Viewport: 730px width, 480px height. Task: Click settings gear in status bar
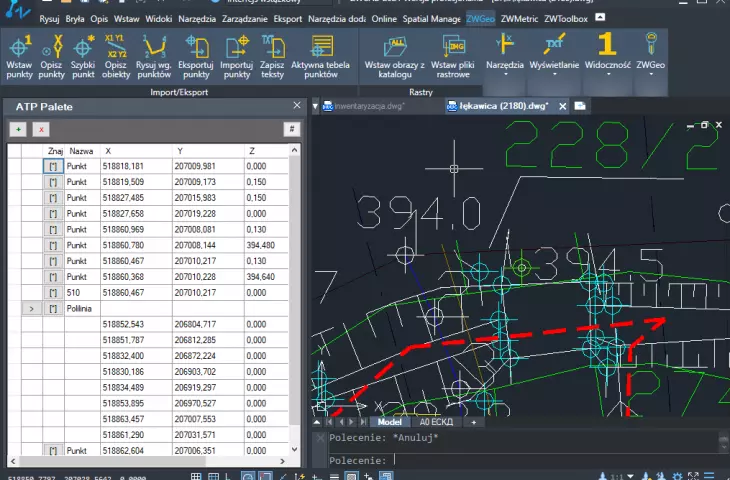677,476
